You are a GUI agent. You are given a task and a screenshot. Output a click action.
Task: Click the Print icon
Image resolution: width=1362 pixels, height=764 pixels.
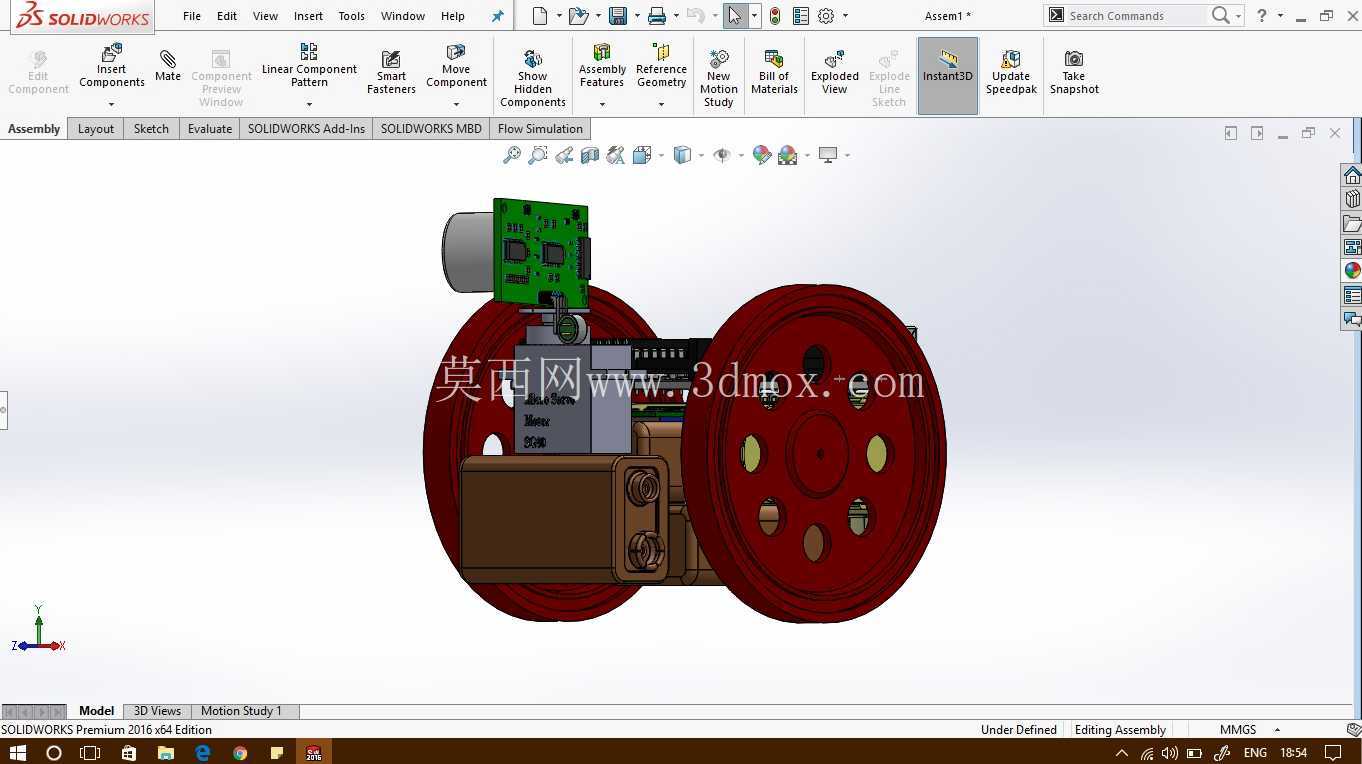tap(656, 16)
